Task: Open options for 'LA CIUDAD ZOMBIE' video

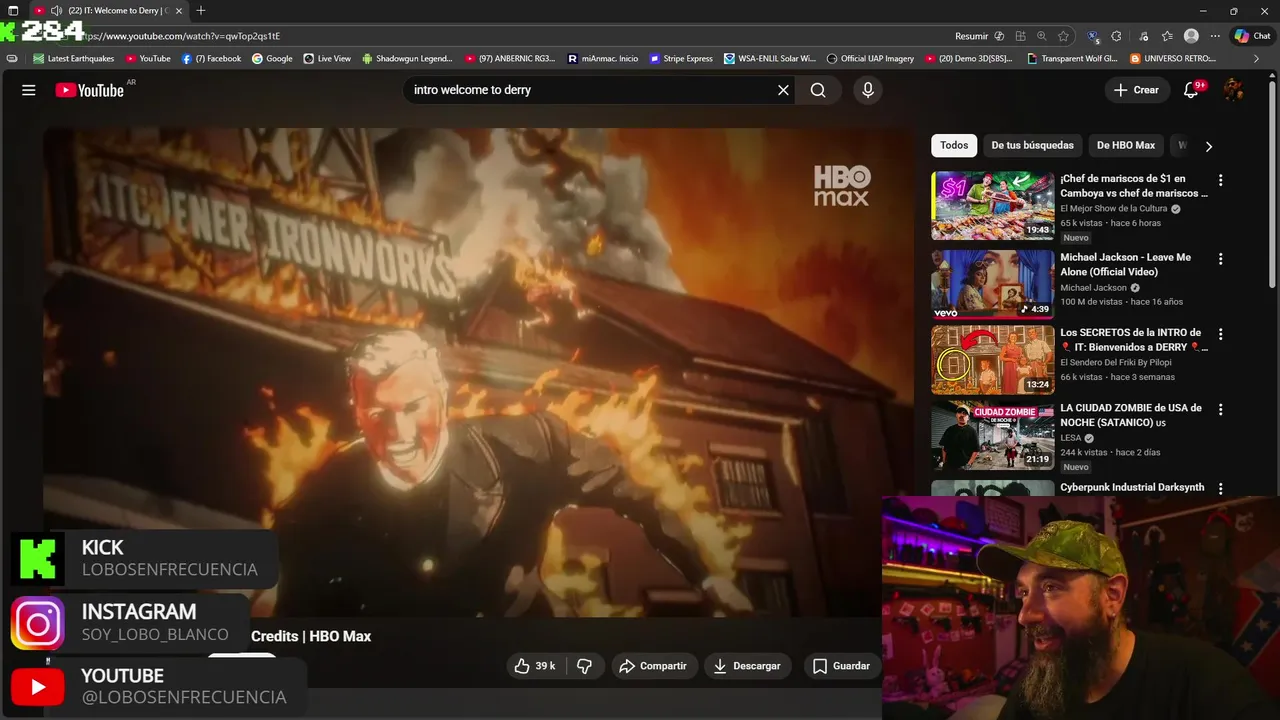Action: (x=1220, y=410)
